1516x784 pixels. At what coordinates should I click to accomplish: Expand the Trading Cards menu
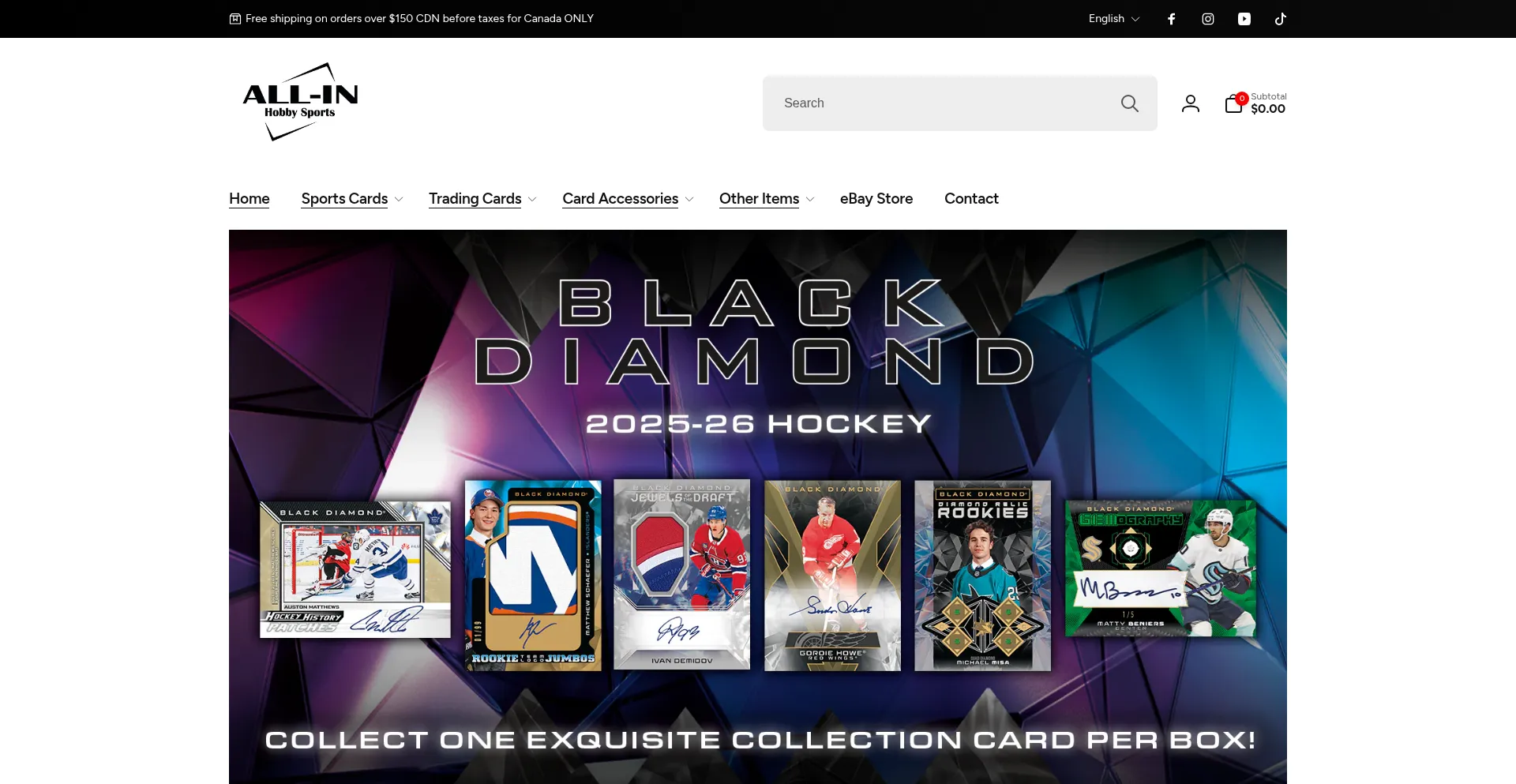(x=483, y=199)
